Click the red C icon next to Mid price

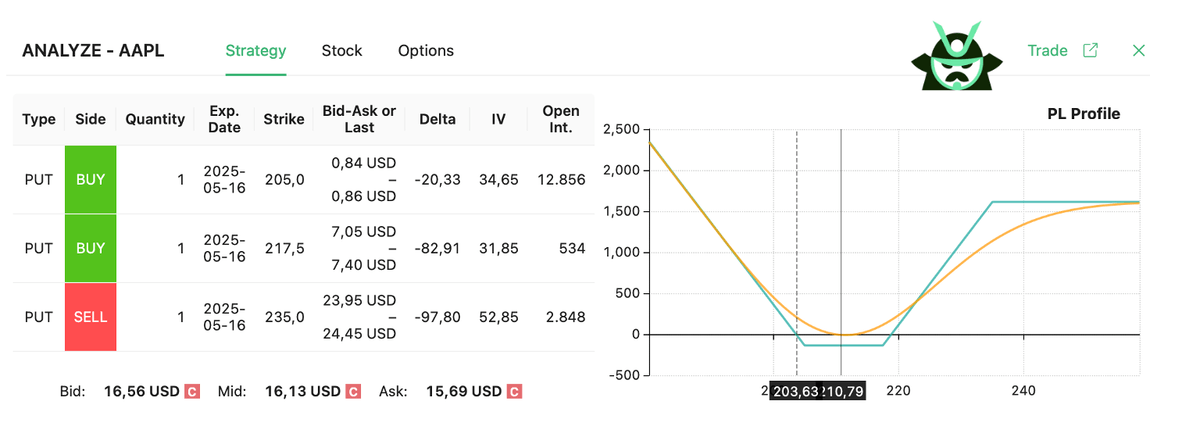352,391
